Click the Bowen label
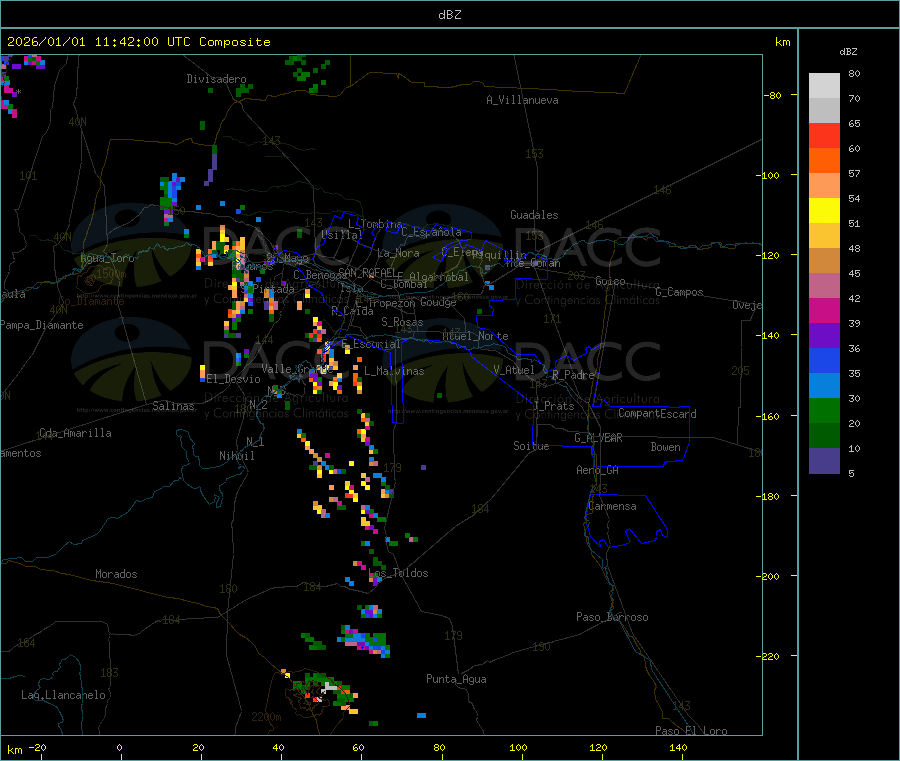900x761 pixels. 665,446
